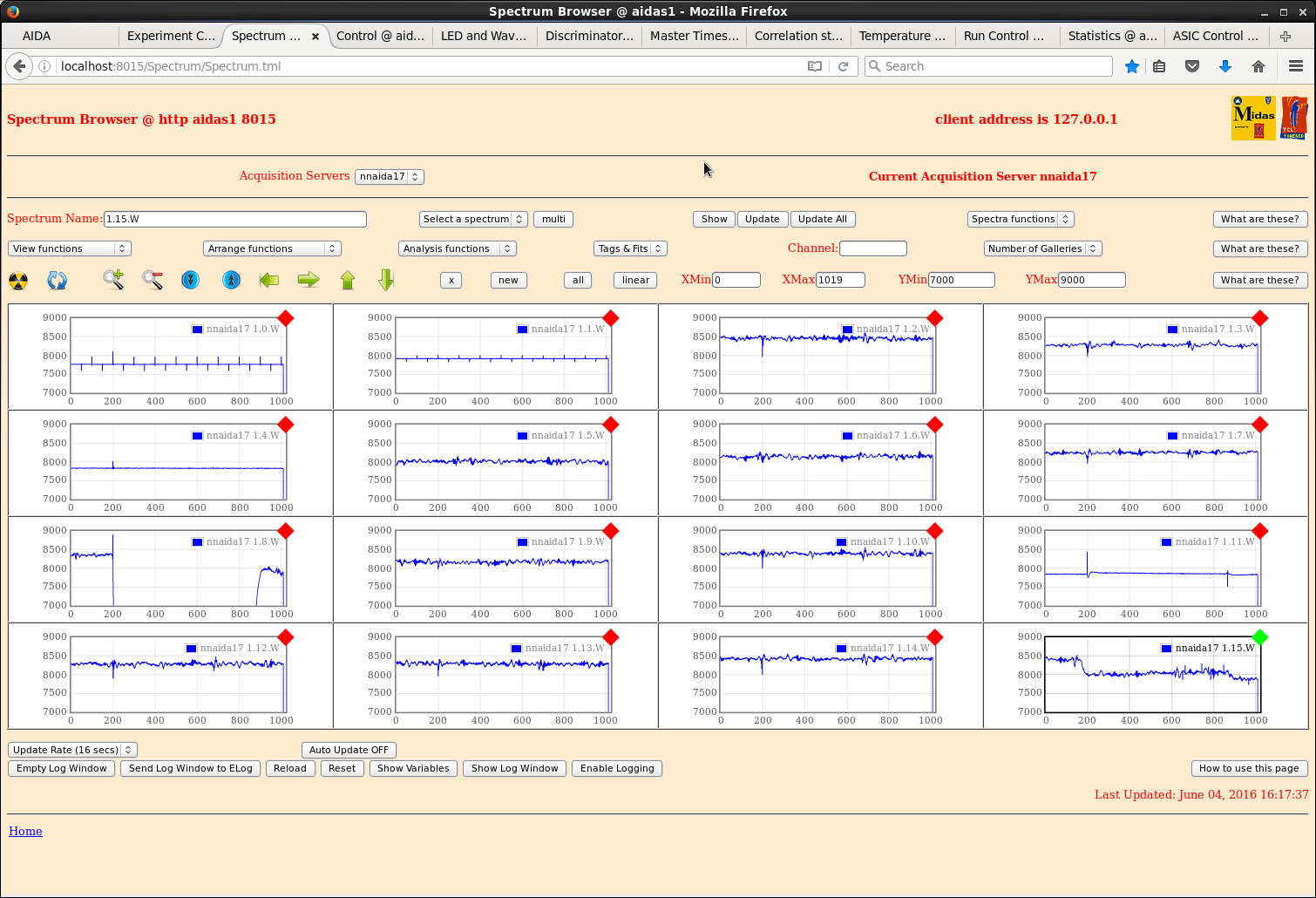
Task: Click blue legend swatch of nnaida17 1.13.W
Action: pos(516,648)
